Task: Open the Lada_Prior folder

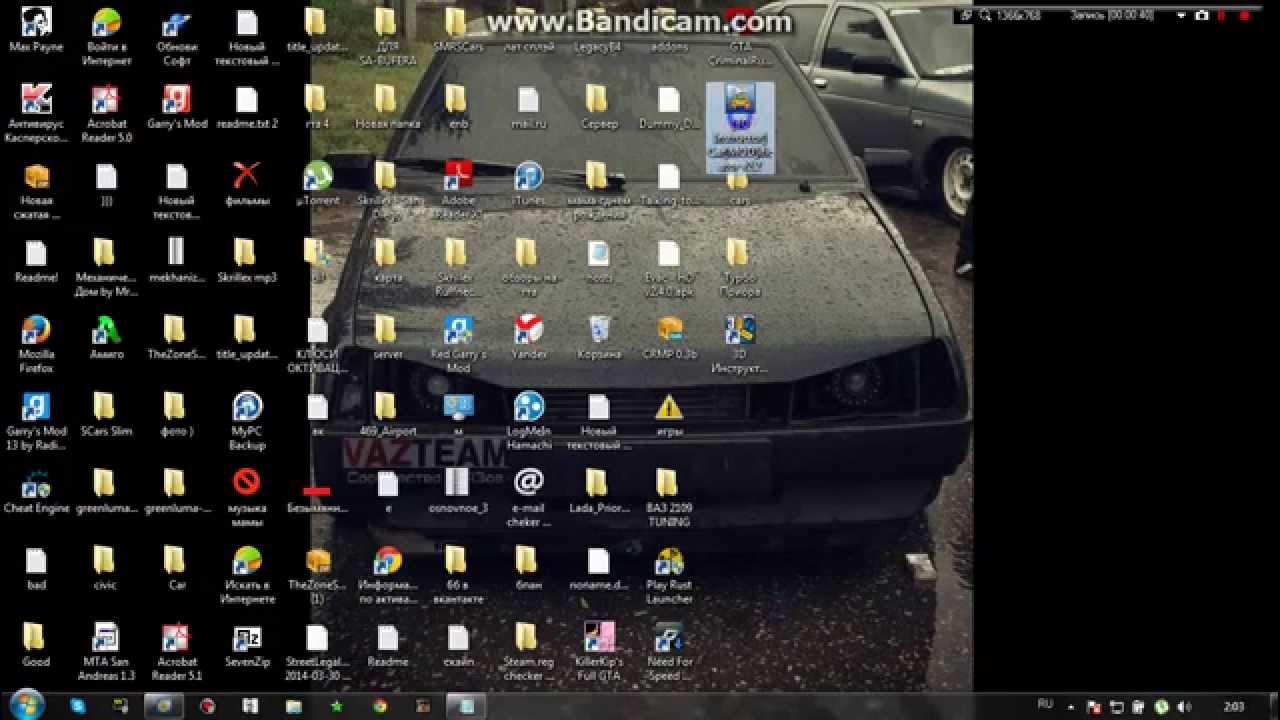Action: pos(599,491)
